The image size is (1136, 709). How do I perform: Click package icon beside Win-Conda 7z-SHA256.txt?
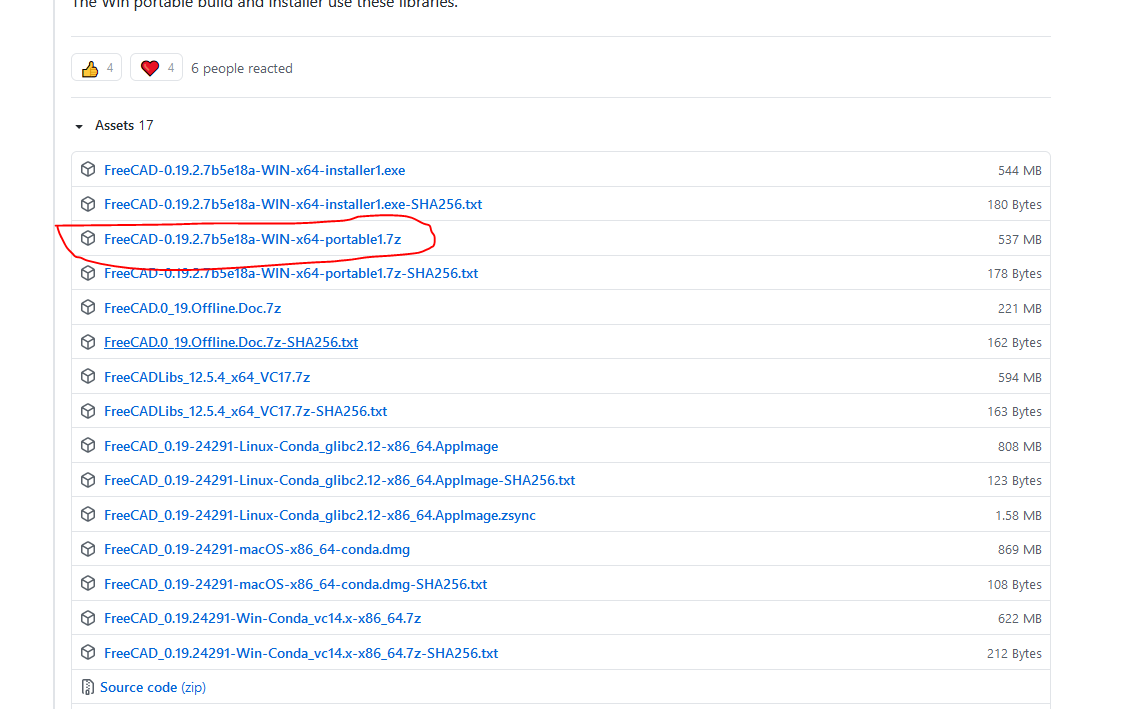88,652
